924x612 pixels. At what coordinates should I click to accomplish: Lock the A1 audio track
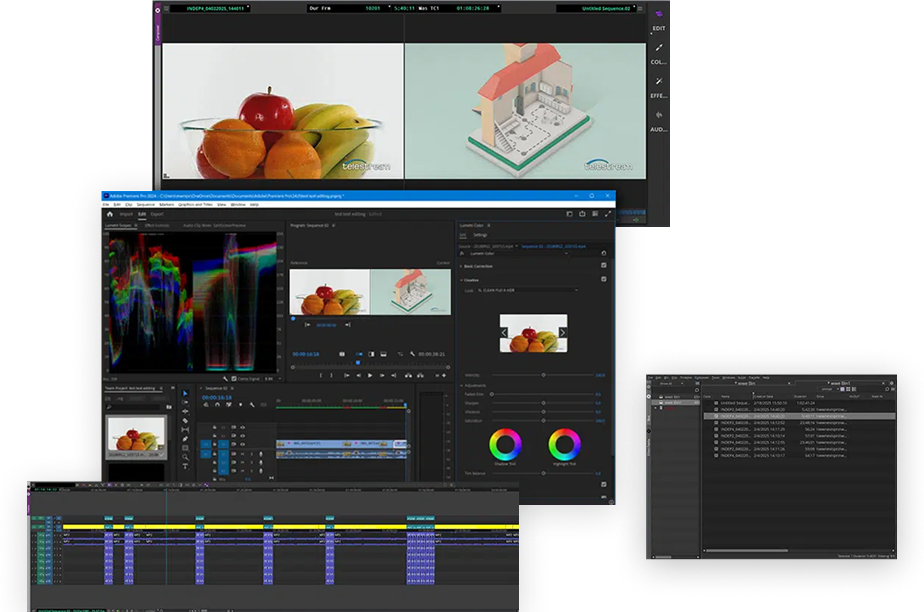pos(215,452)
